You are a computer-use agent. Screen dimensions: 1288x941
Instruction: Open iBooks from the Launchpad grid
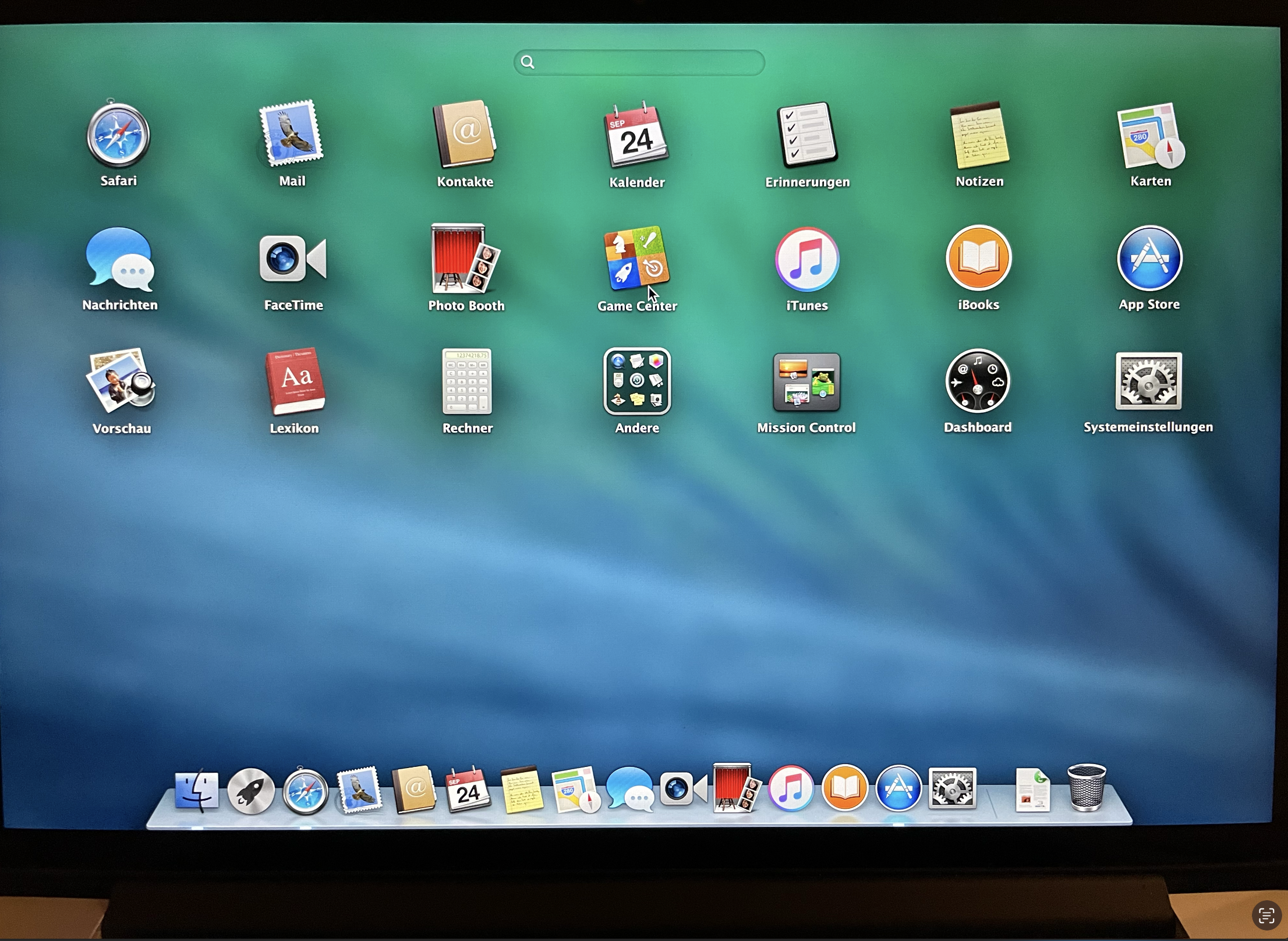(978, 258)
